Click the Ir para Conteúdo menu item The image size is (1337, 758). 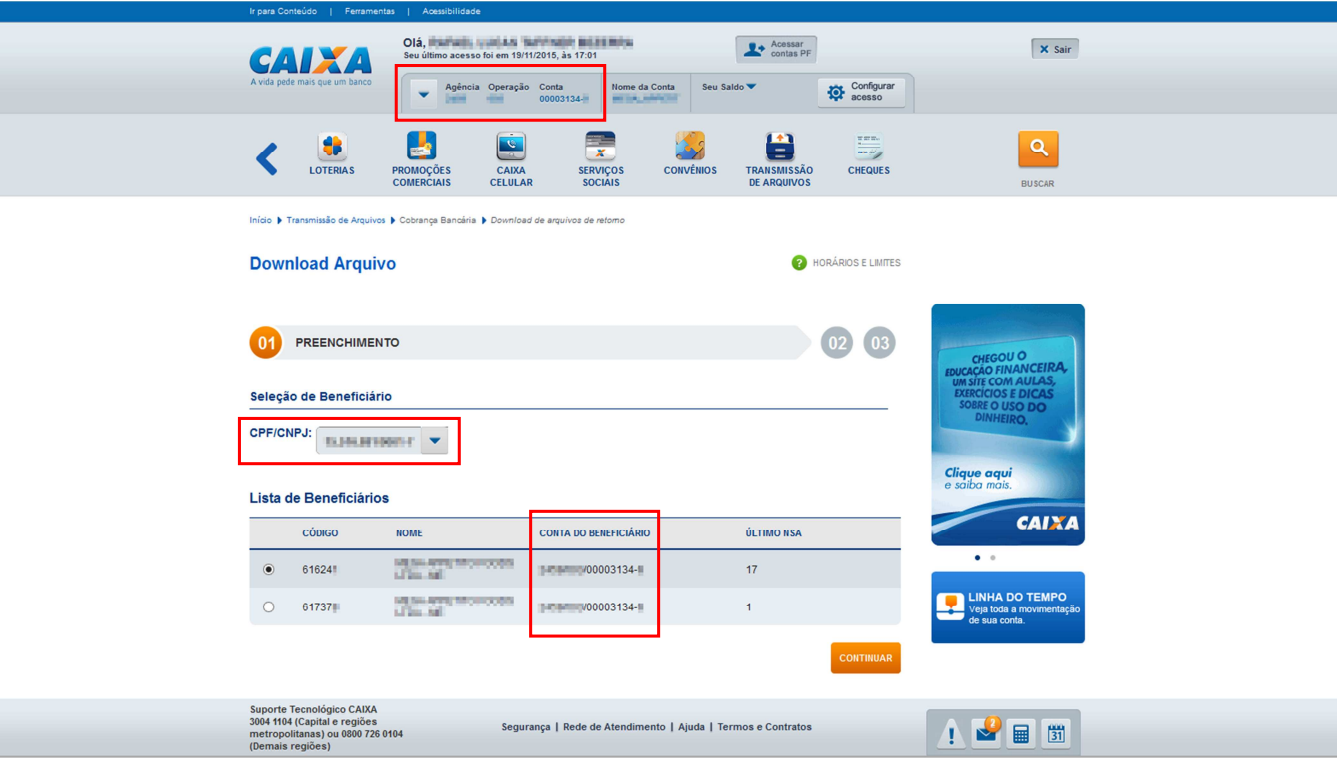[283, 11]
